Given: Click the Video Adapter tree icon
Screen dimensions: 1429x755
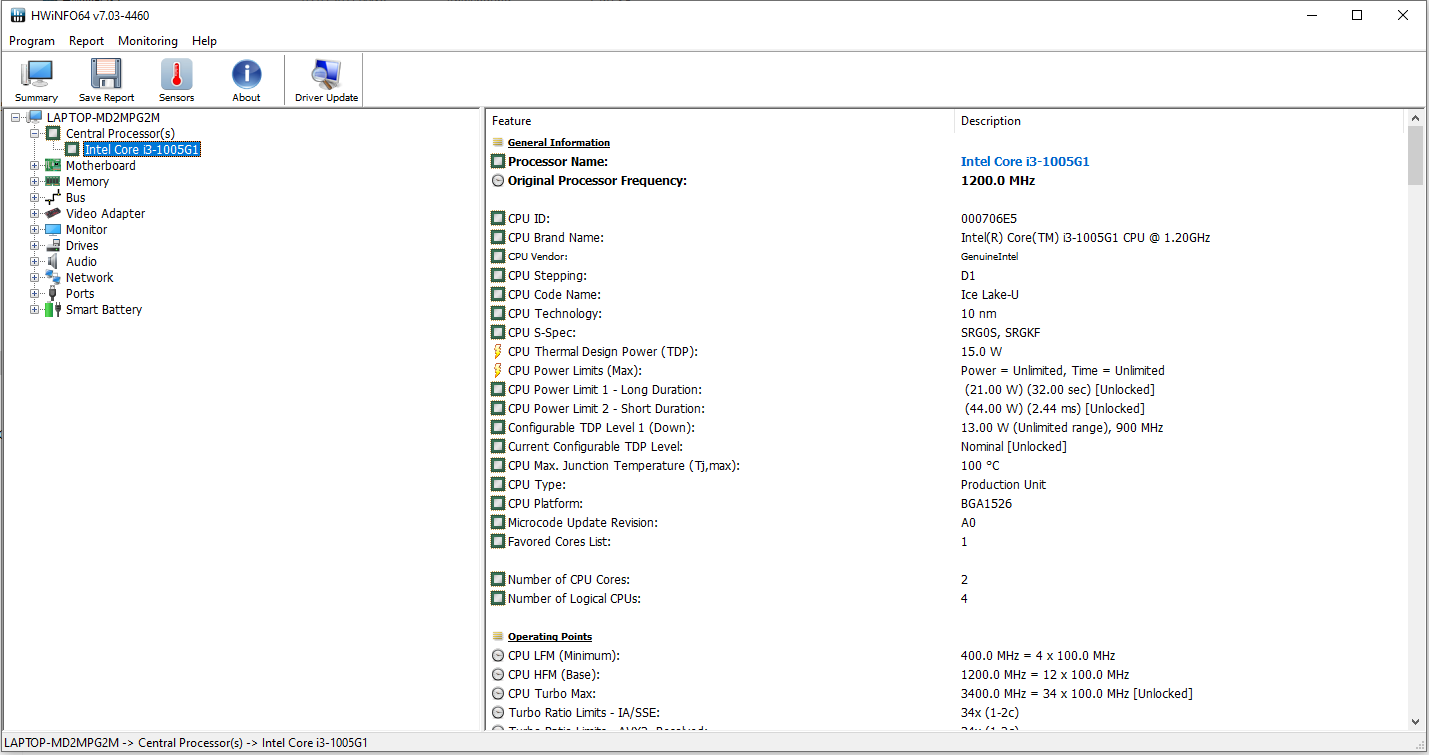Looking at the screenshot, I should point(53,214).
